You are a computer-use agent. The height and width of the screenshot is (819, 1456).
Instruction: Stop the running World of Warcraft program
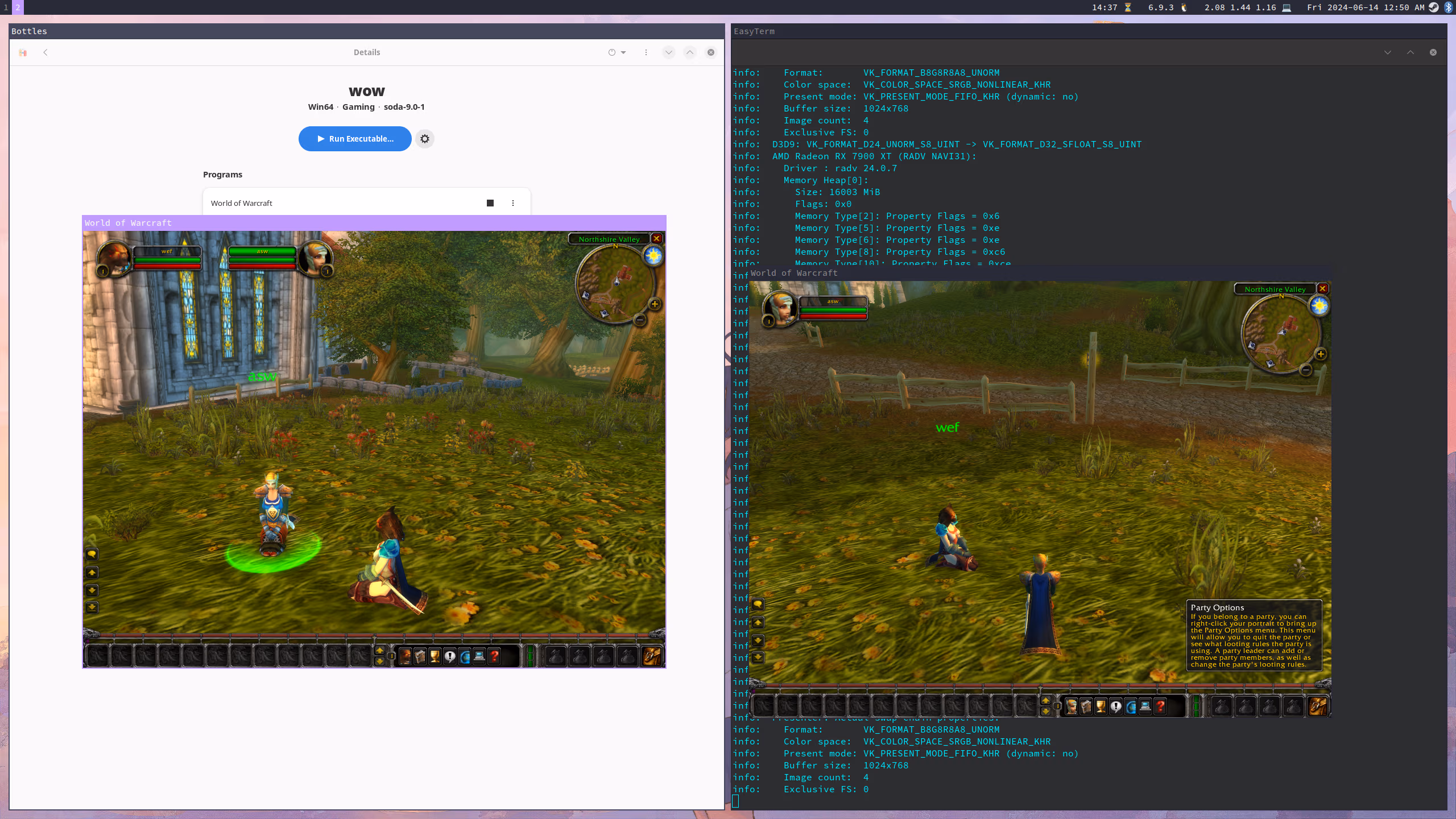tap(490, 203)
